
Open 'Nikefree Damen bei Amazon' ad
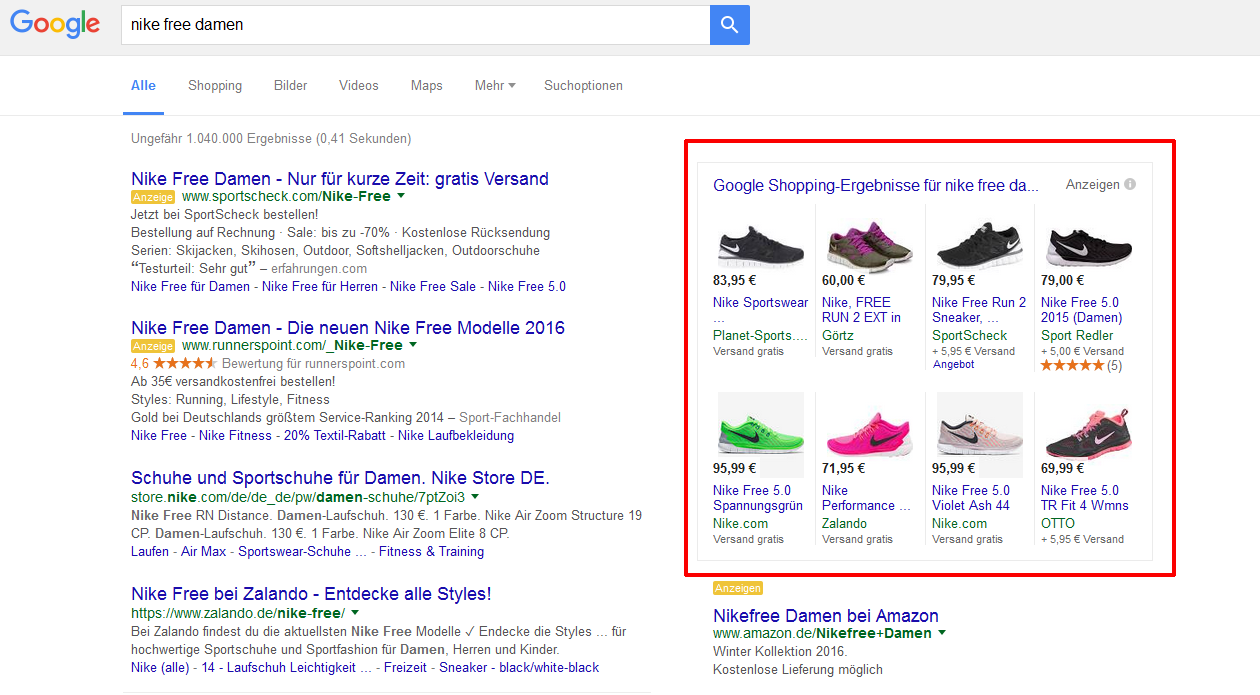[x=826, y=616]
